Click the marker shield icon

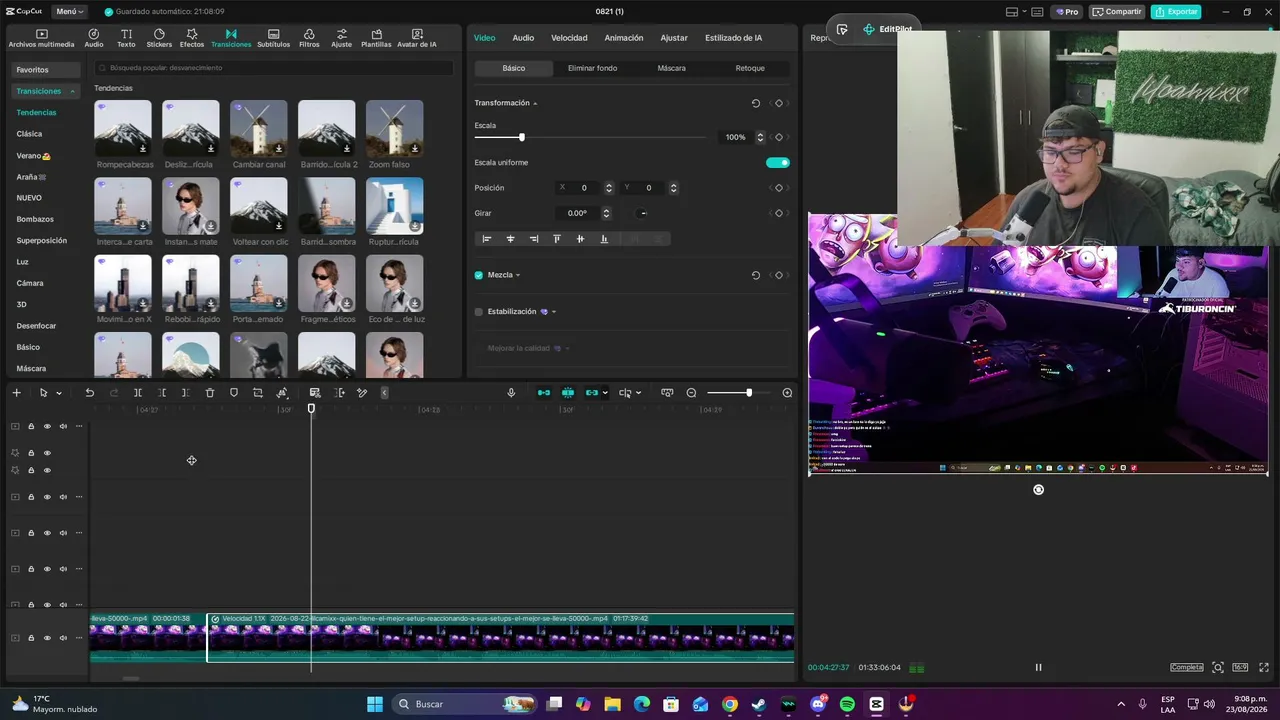coord(234,393)
